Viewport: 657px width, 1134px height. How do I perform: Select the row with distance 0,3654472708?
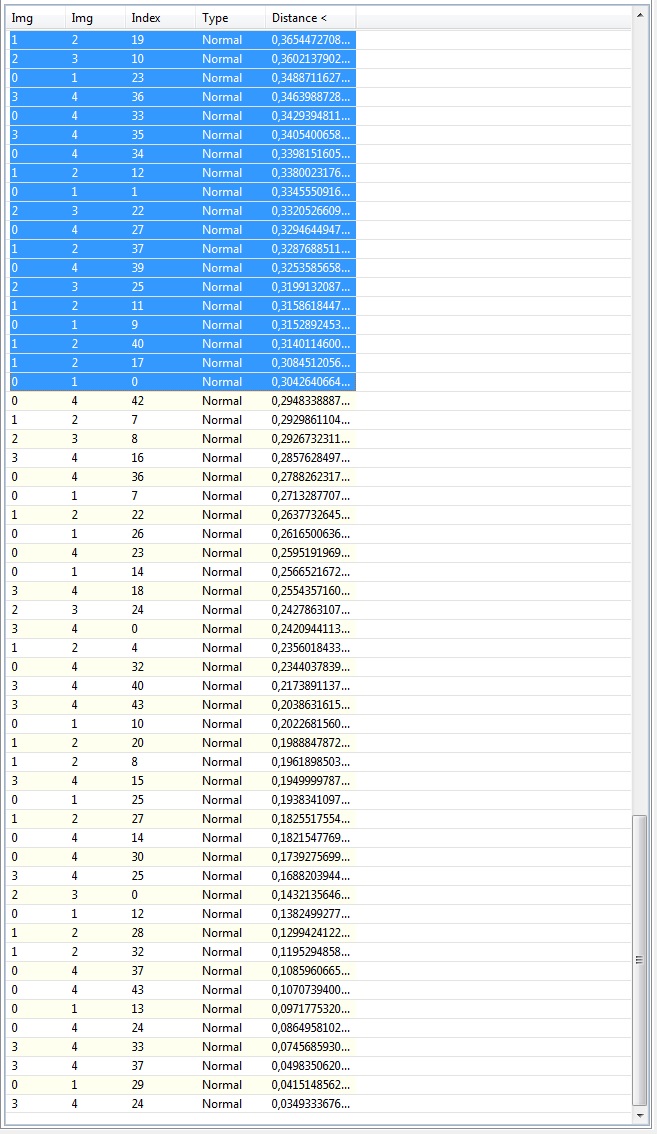180,40
